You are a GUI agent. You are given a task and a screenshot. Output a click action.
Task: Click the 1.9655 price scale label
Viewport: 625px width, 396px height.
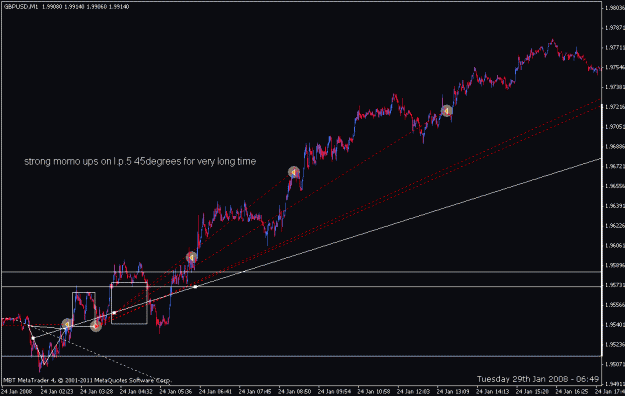pyautogui.click(x=615, y=186)
